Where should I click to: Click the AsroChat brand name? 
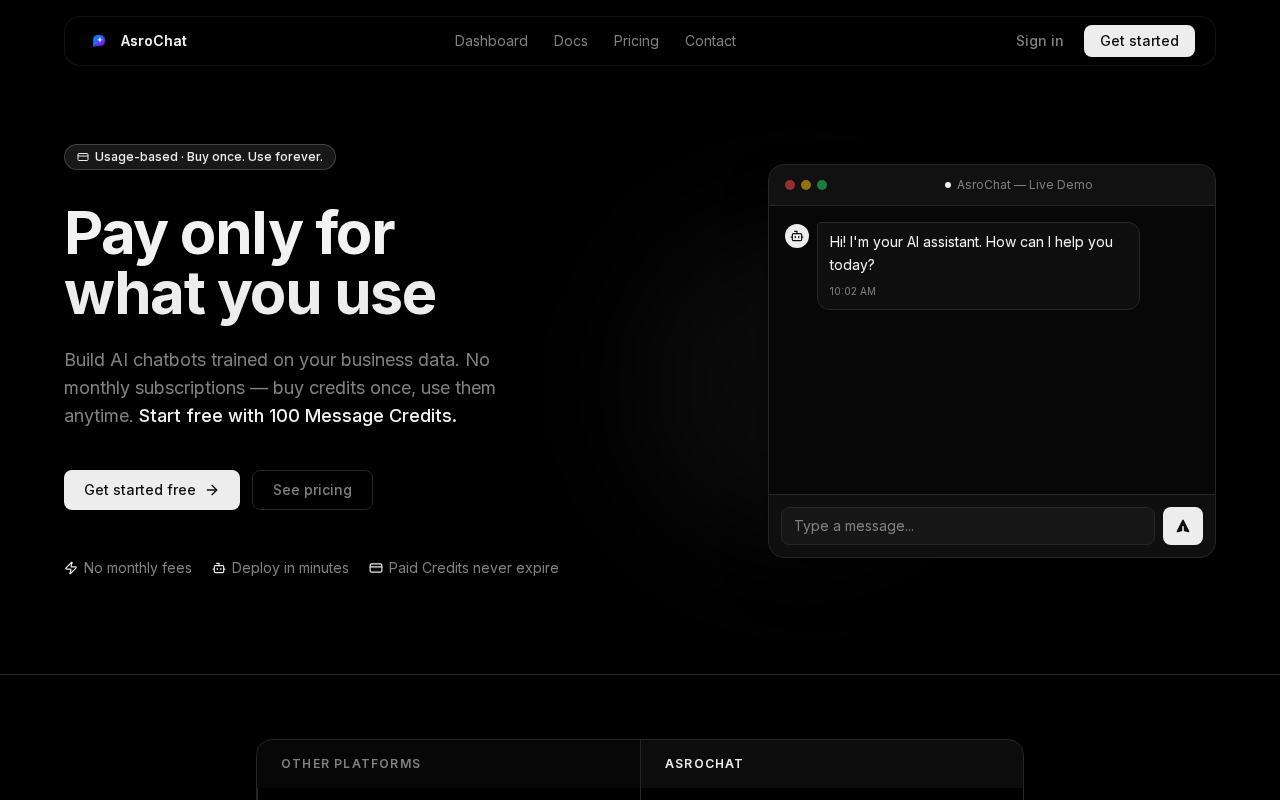154,41
